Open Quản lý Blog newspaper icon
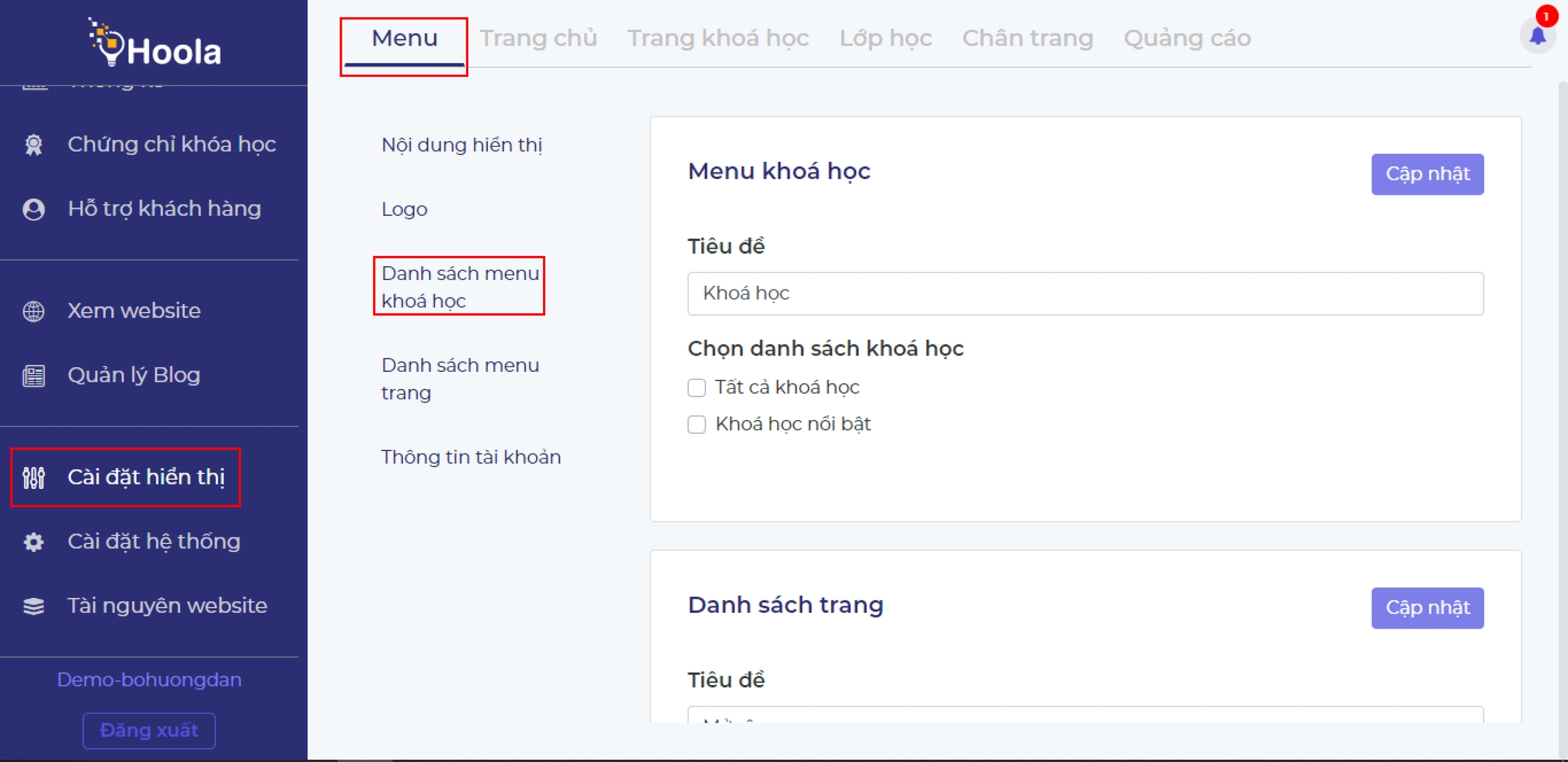This screenshot has height=762, width=1568. click(33, 375)
